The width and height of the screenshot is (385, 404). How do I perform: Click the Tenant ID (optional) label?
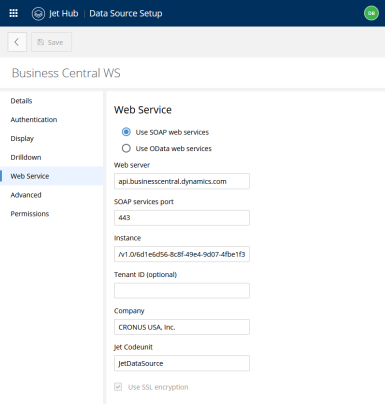pyautogui.click(x=145, y=274)
